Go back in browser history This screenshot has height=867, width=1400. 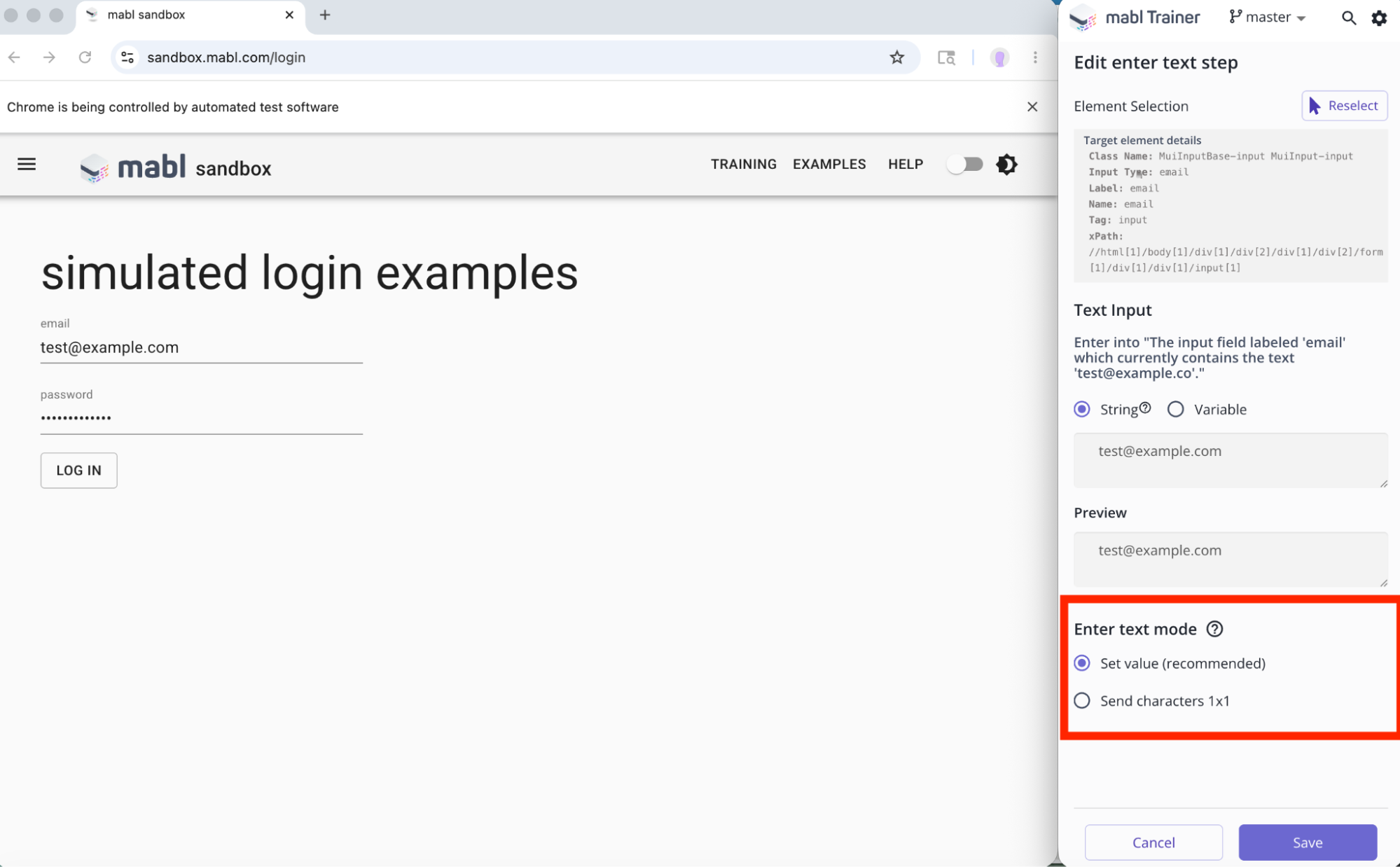coord(15,57)
